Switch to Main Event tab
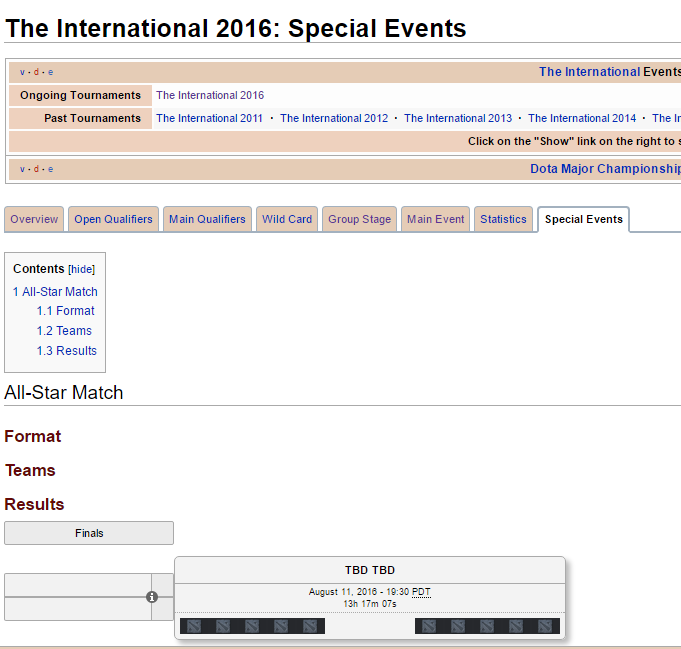681x649 pixels. click(x=436, y=219)
